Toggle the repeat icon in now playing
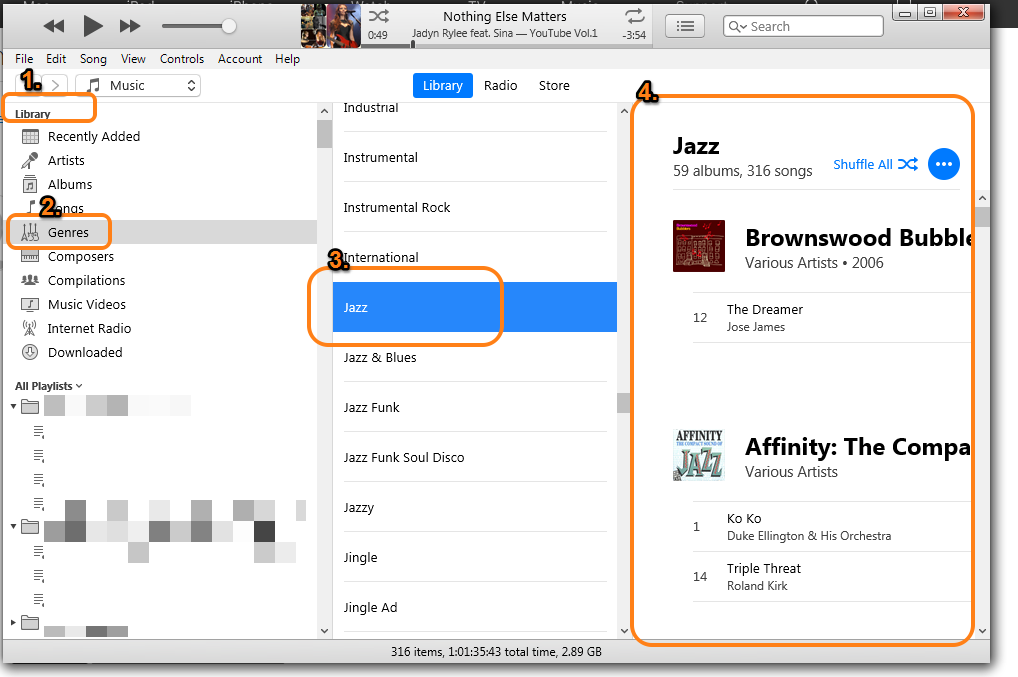Screen dimensions: 1018x677 634,16
